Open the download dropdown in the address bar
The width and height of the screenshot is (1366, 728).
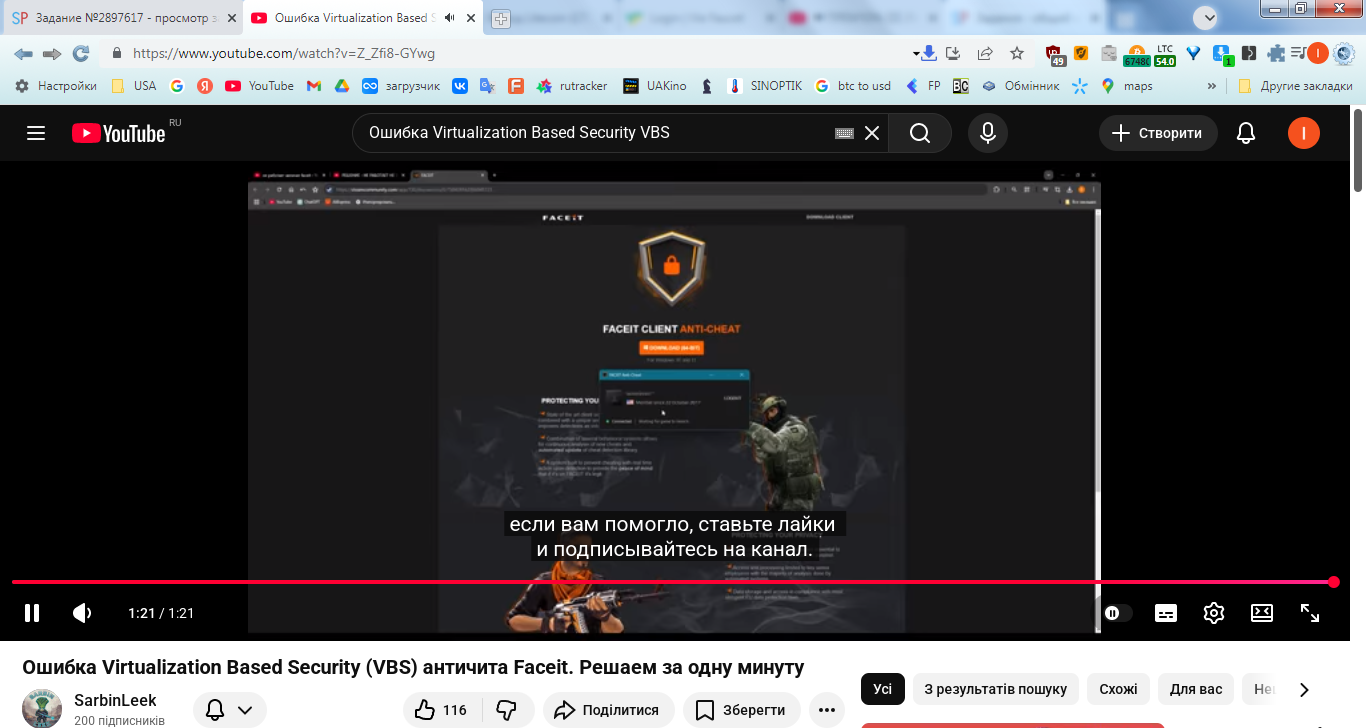point(924,53)
